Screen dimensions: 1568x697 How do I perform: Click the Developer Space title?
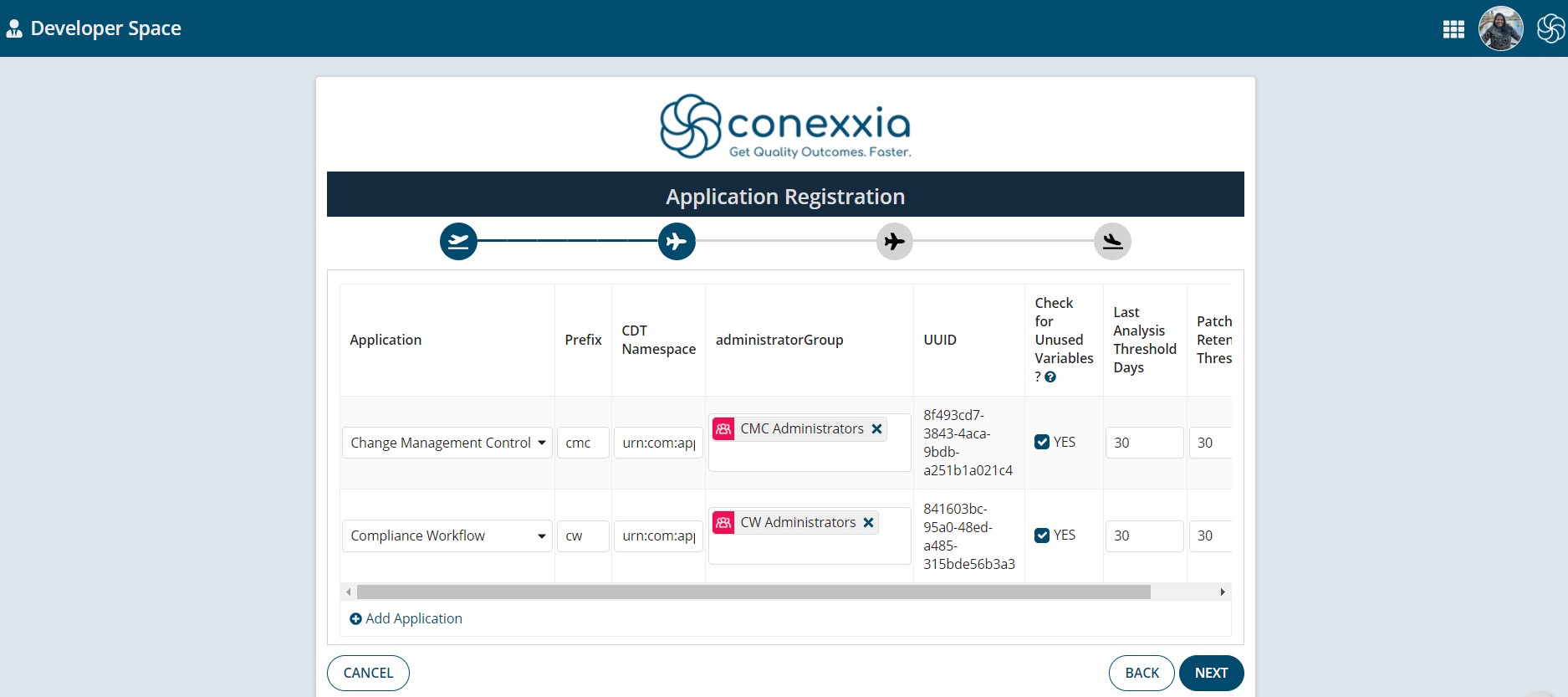coord(105,28)
